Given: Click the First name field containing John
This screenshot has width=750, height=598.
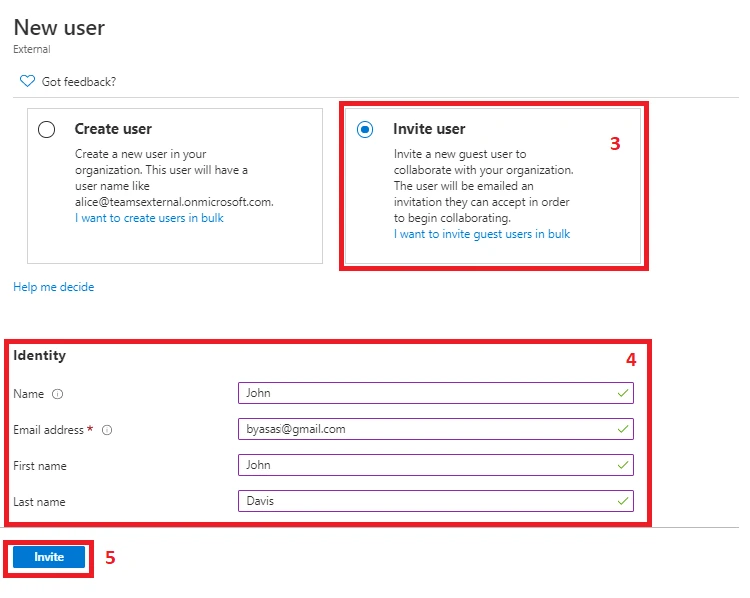Looking at the screenshot, I should tap(425, 465).
